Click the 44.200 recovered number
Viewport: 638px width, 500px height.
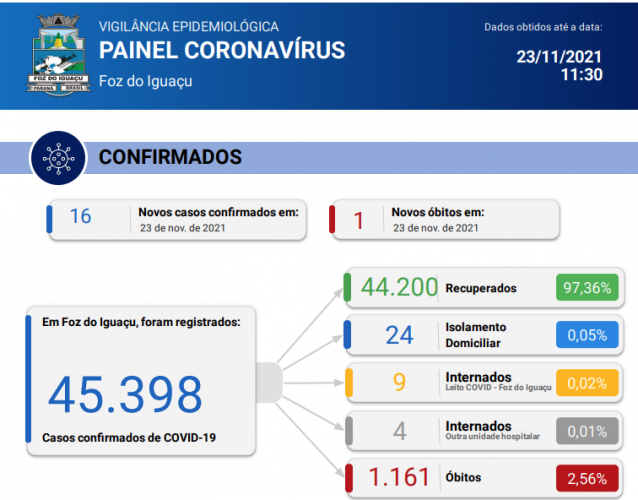click(399, 287)
